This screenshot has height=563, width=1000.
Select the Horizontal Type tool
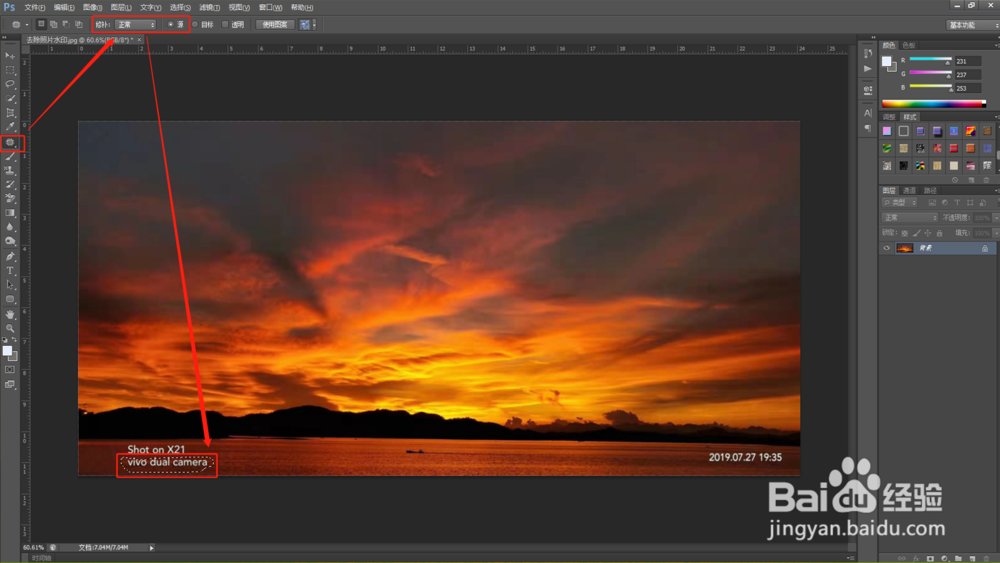tap(10, 270)
